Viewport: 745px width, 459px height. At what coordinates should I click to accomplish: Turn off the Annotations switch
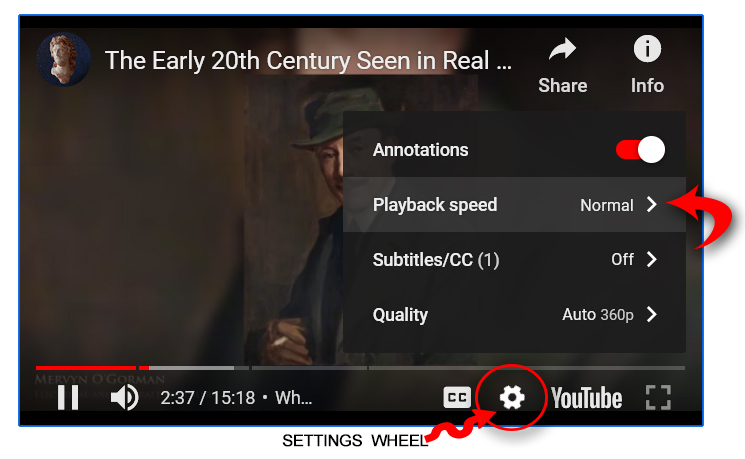point(640,150)
